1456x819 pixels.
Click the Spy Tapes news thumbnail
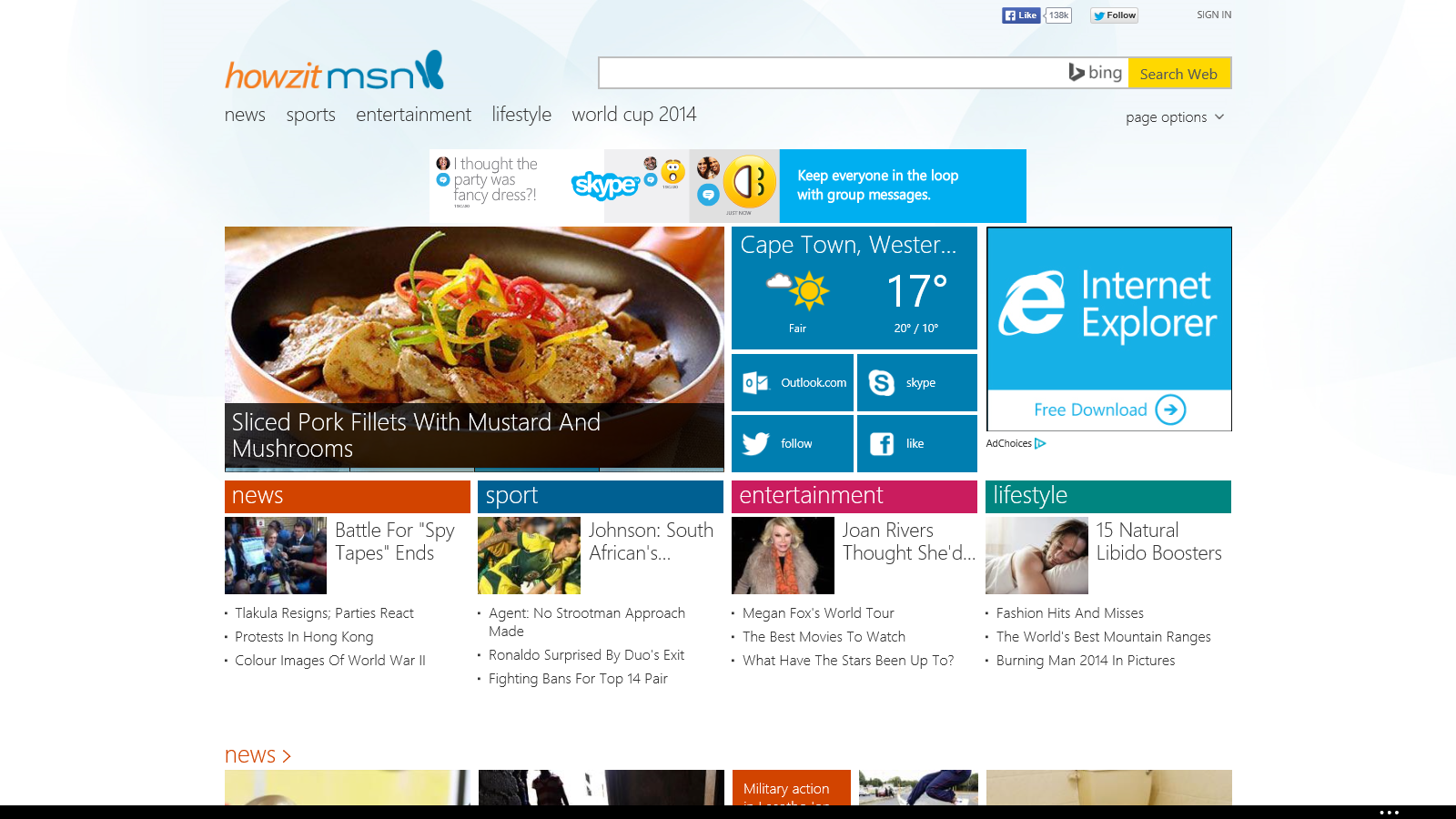click(276, 555)
